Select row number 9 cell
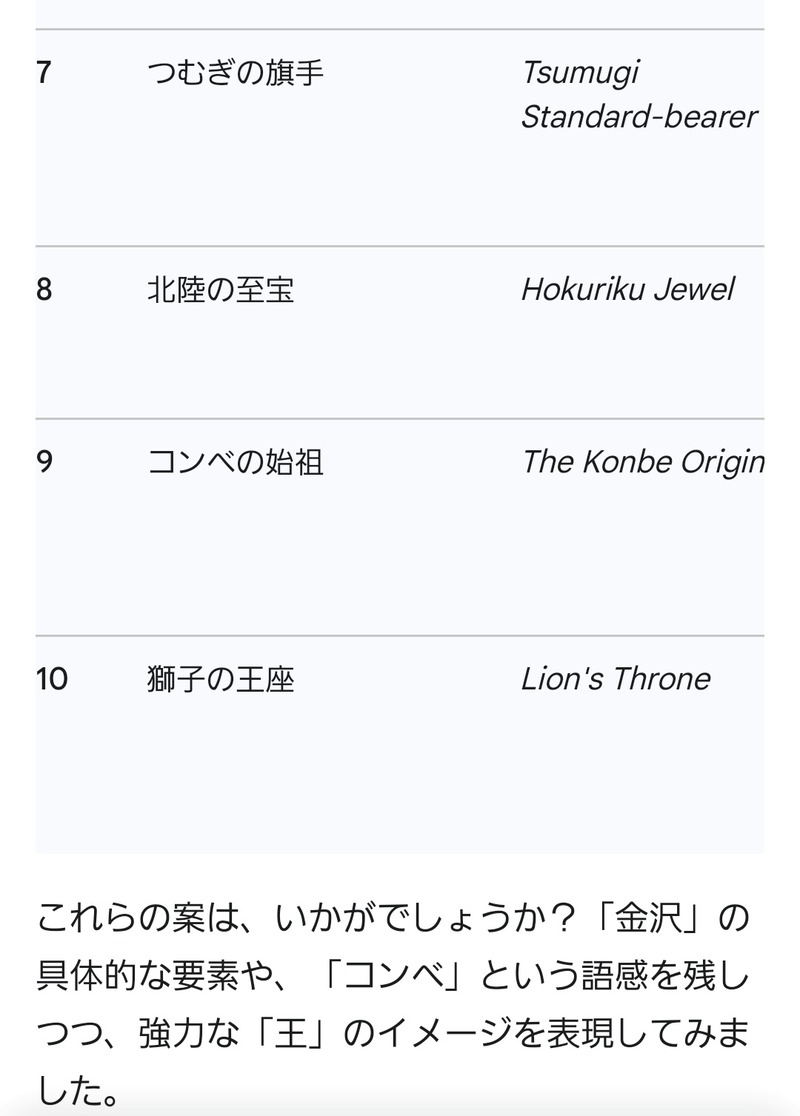 43,462
